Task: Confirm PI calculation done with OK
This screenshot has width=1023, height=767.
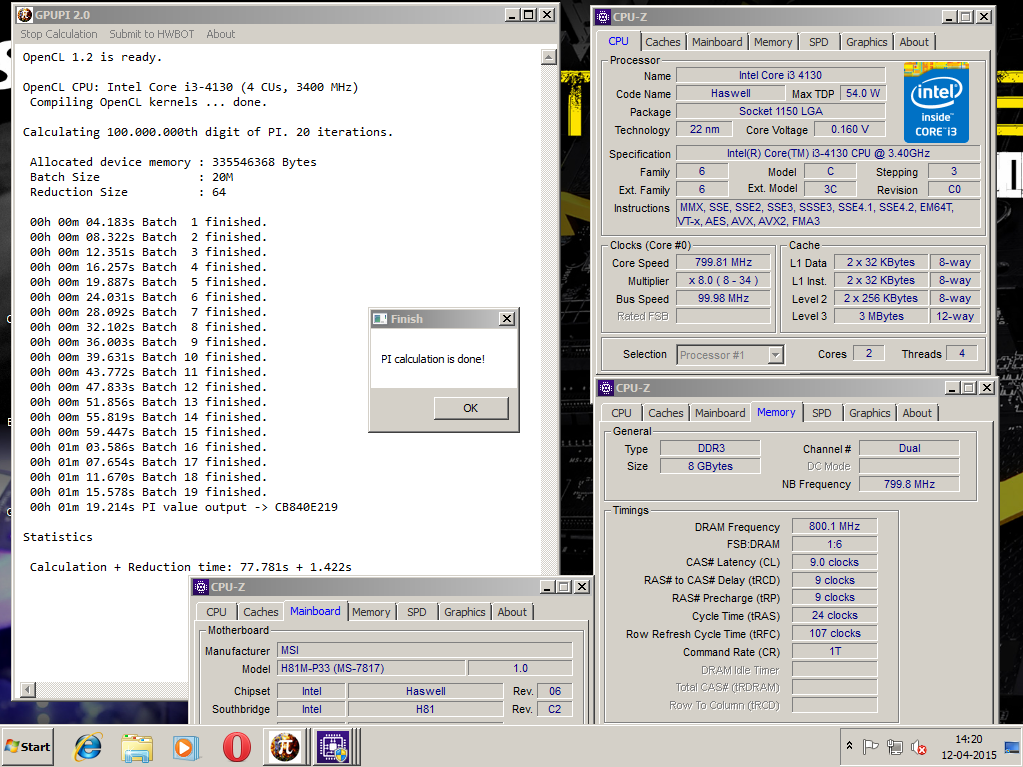Action: [470, 408]
